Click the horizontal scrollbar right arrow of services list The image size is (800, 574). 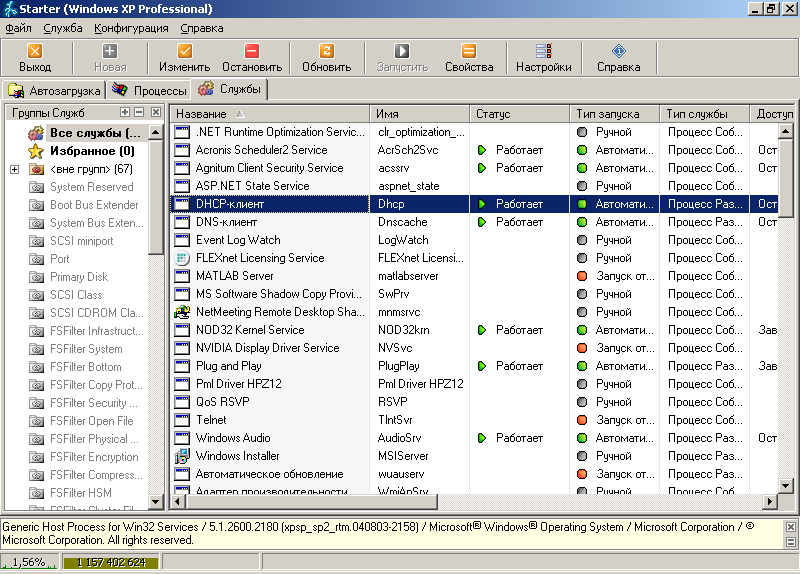point(770,502)
